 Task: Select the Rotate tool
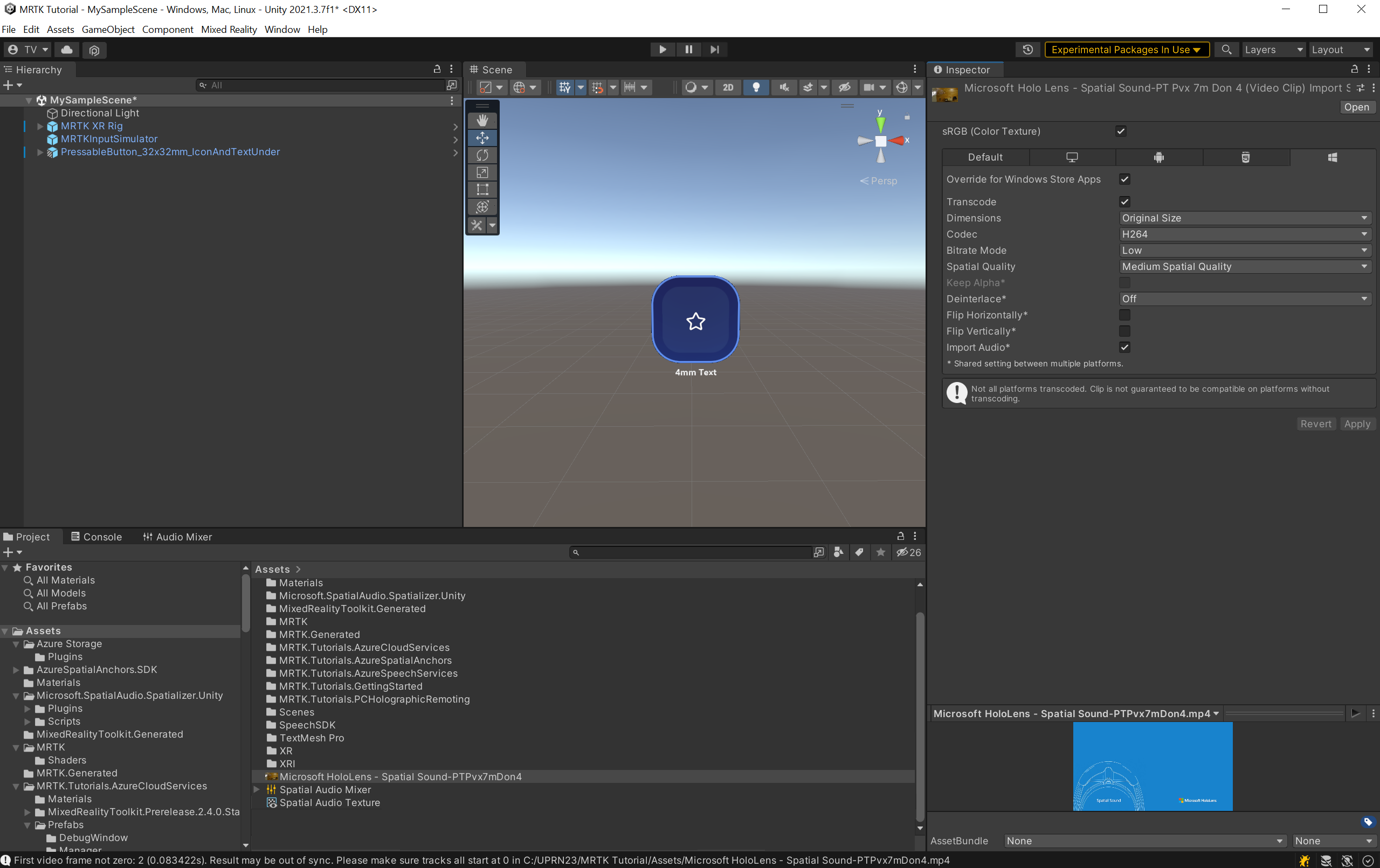point(482,155)
